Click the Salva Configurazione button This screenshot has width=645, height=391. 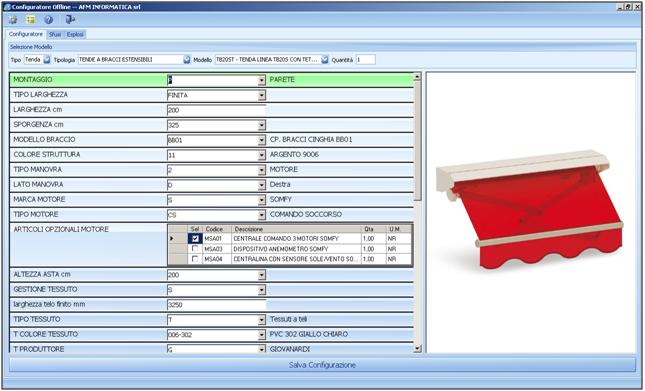[x=322, y=365]
